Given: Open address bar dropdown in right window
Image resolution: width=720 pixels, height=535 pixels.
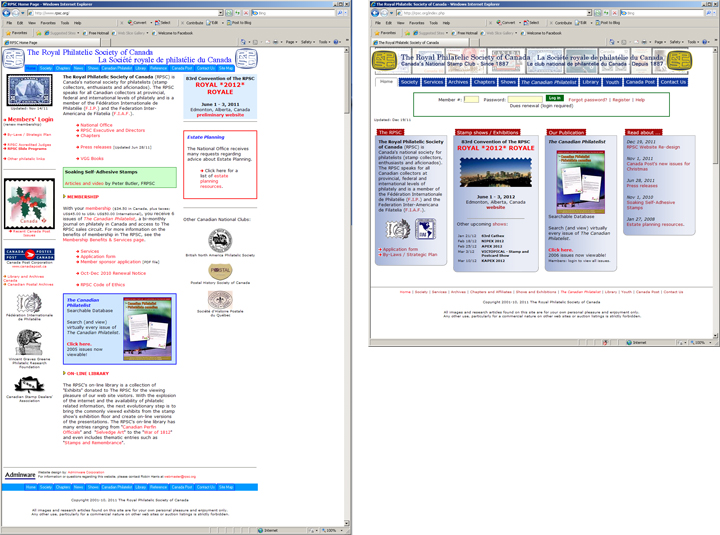Looking at the screenshot, I should [x=589, y=13].
